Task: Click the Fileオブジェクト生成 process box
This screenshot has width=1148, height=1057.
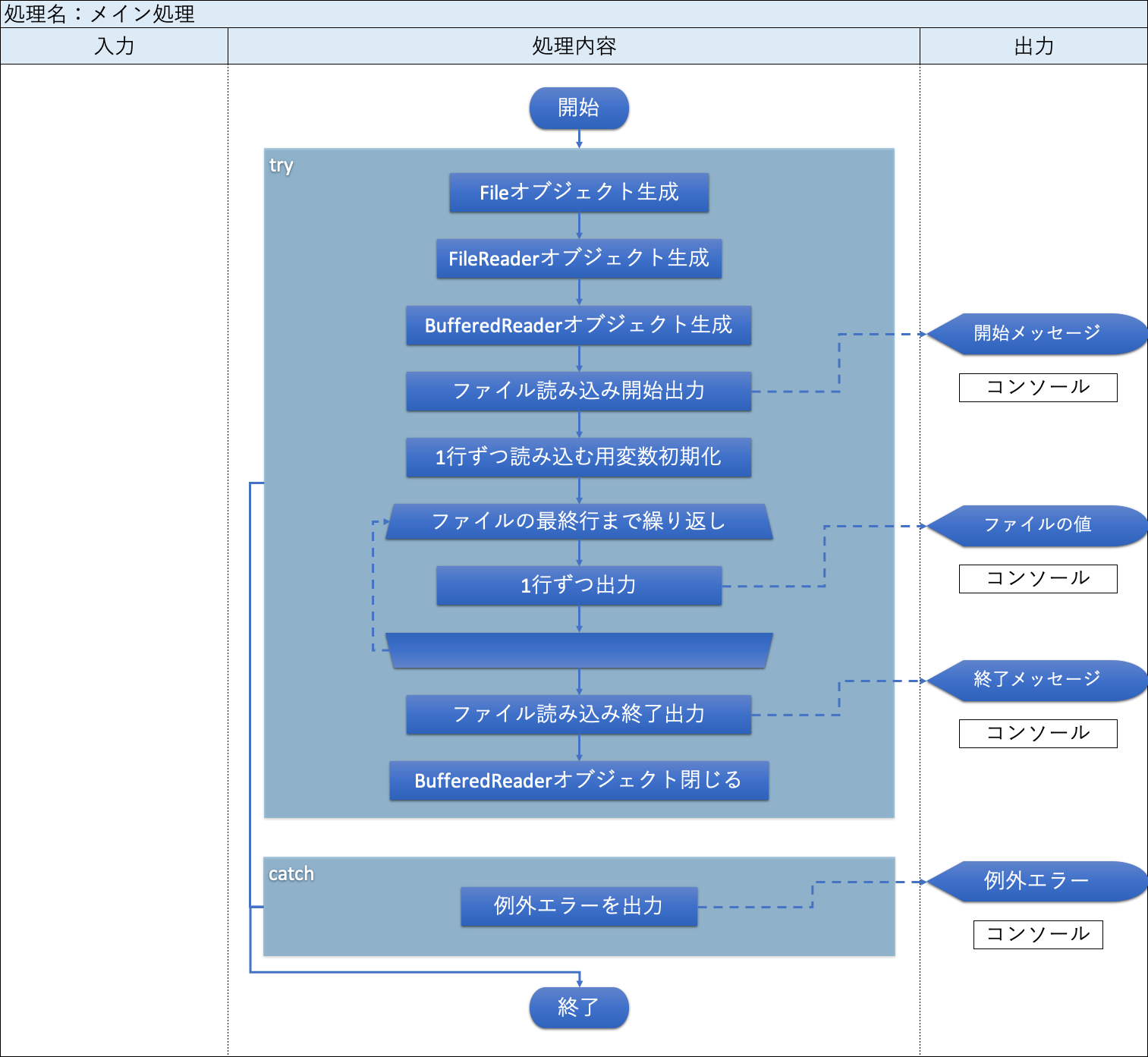Action: (579, 192)
